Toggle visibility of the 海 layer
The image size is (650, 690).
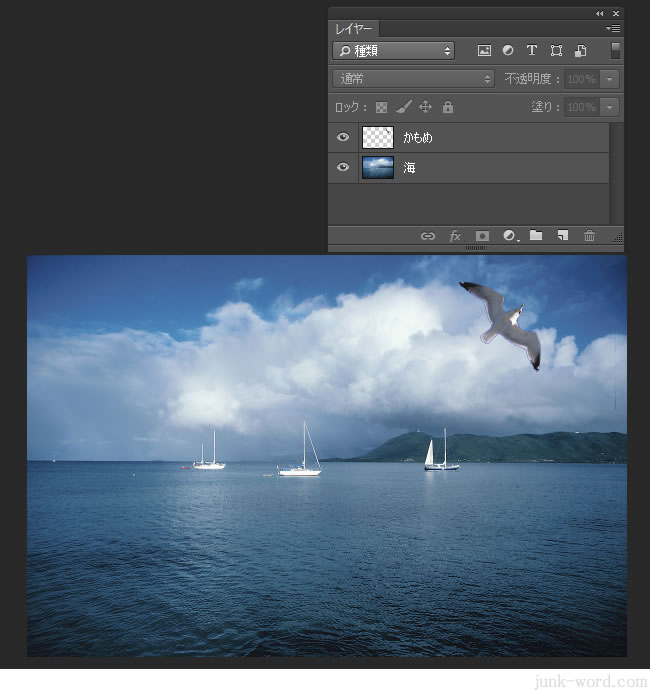coord(343,167)
